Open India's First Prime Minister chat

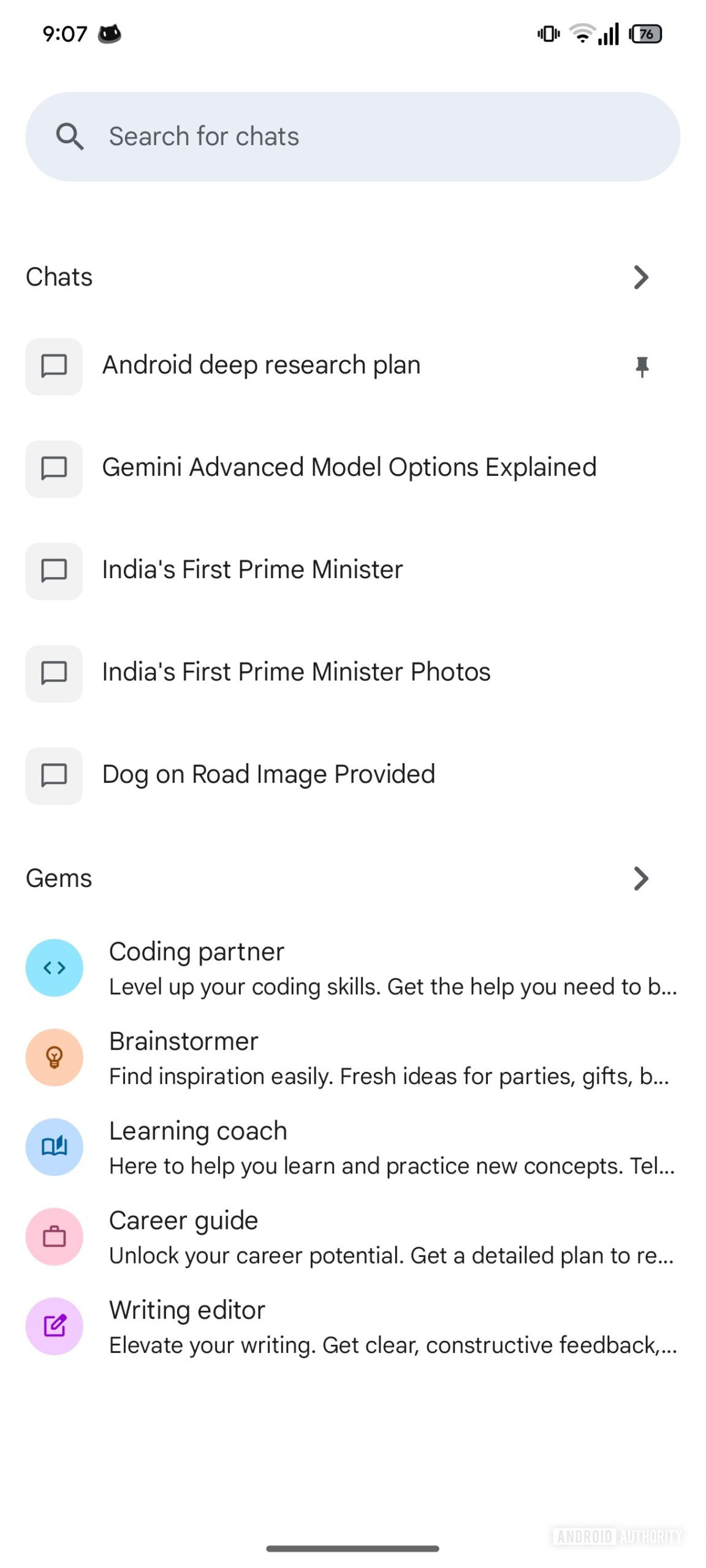pyautogui.click(x=252, y=570)
